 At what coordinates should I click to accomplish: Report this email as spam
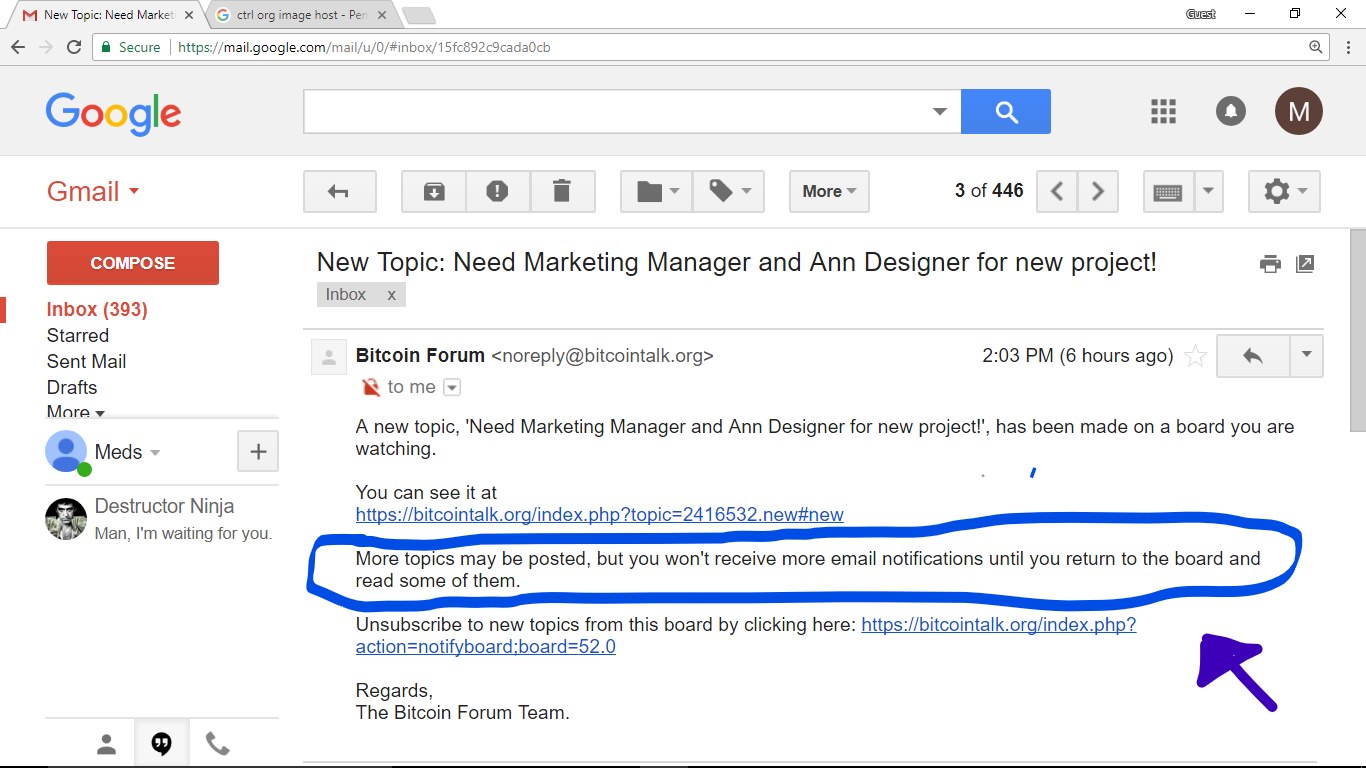click(x=497, y=192)
